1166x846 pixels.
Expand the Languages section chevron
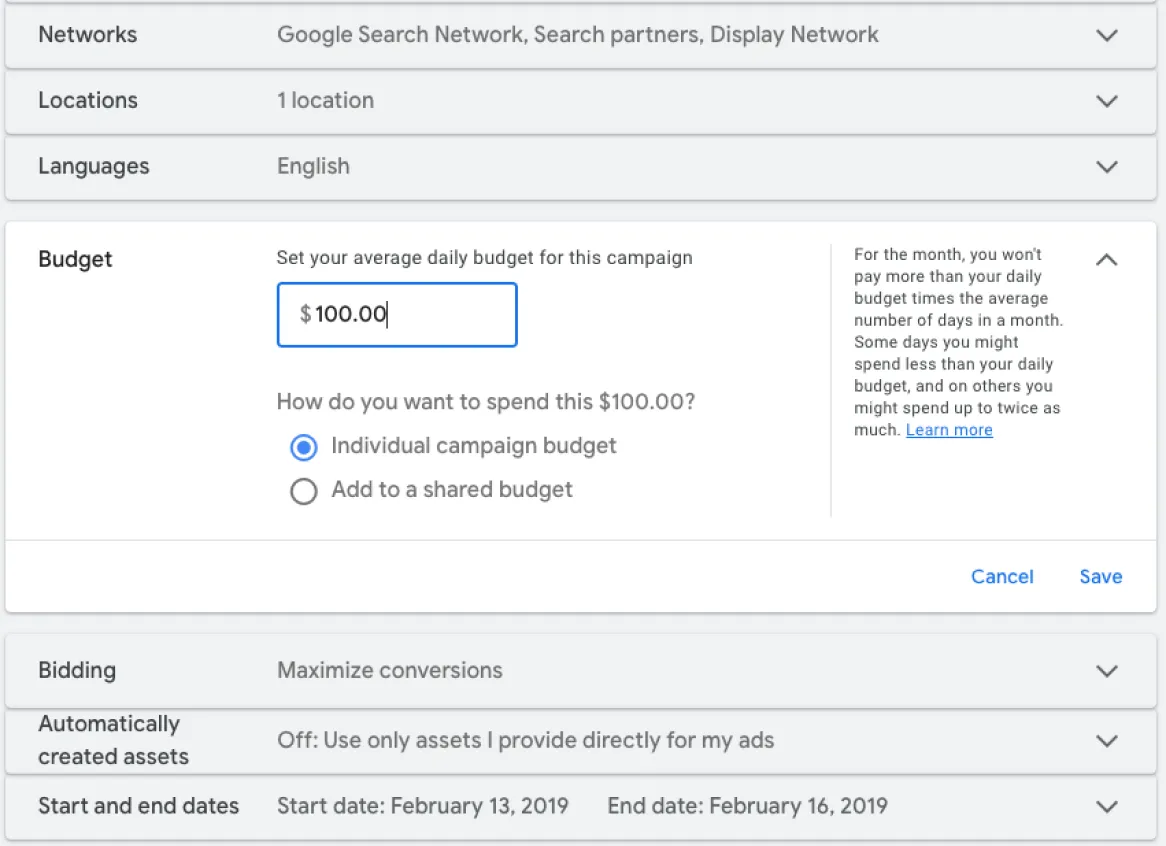click(1107, 167)
